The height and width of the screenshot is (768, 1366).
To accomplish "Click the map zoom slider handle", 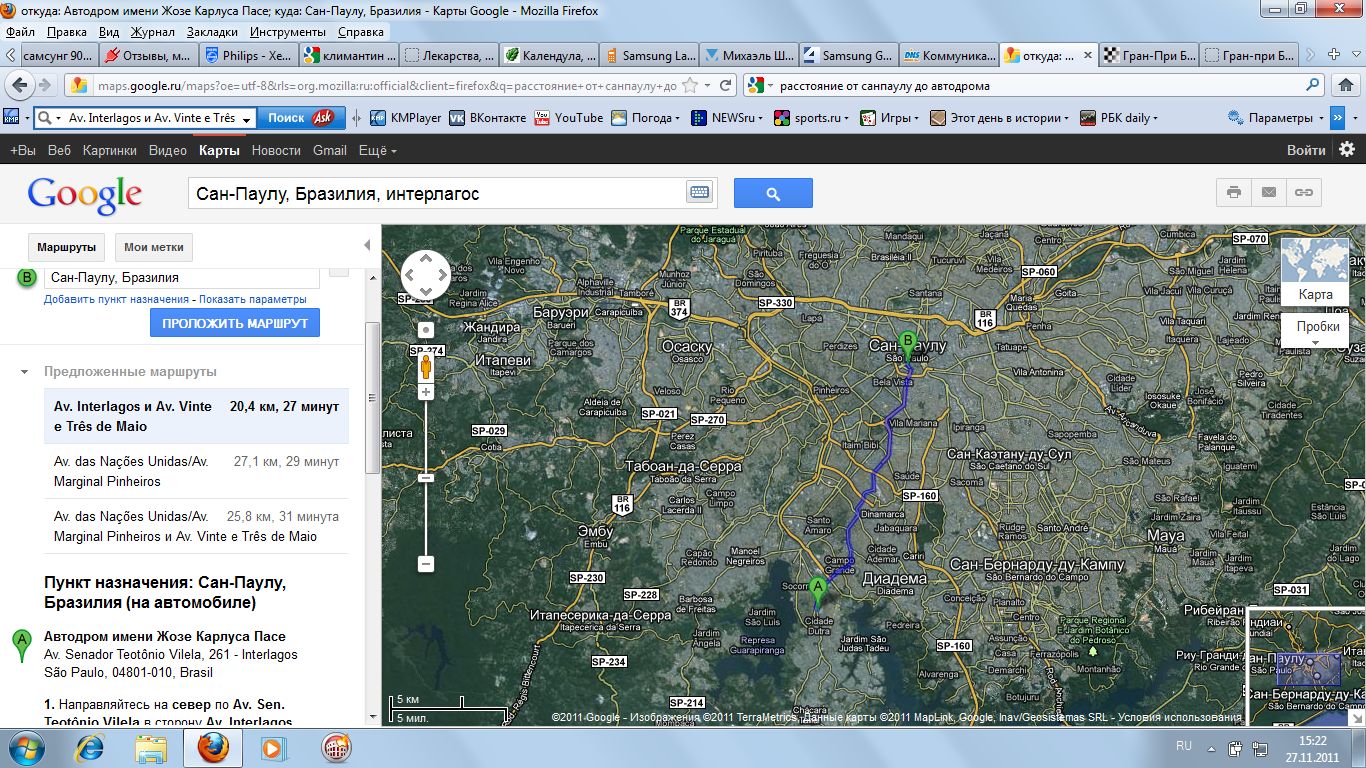I will point(426,478).
